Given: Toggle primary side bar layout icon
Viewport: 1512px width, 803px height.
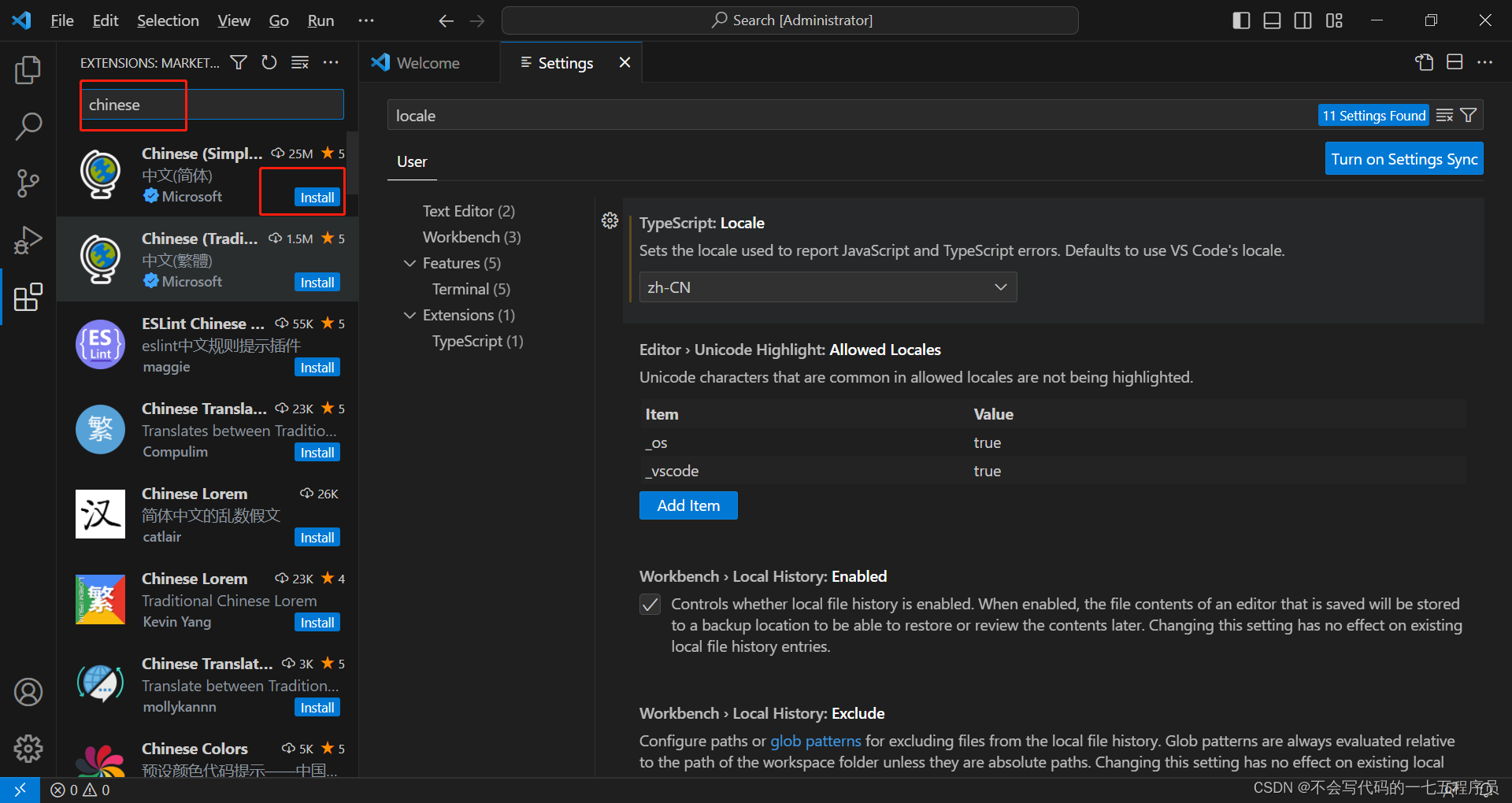Looking at the screenshot, I should pos(1241,20).
